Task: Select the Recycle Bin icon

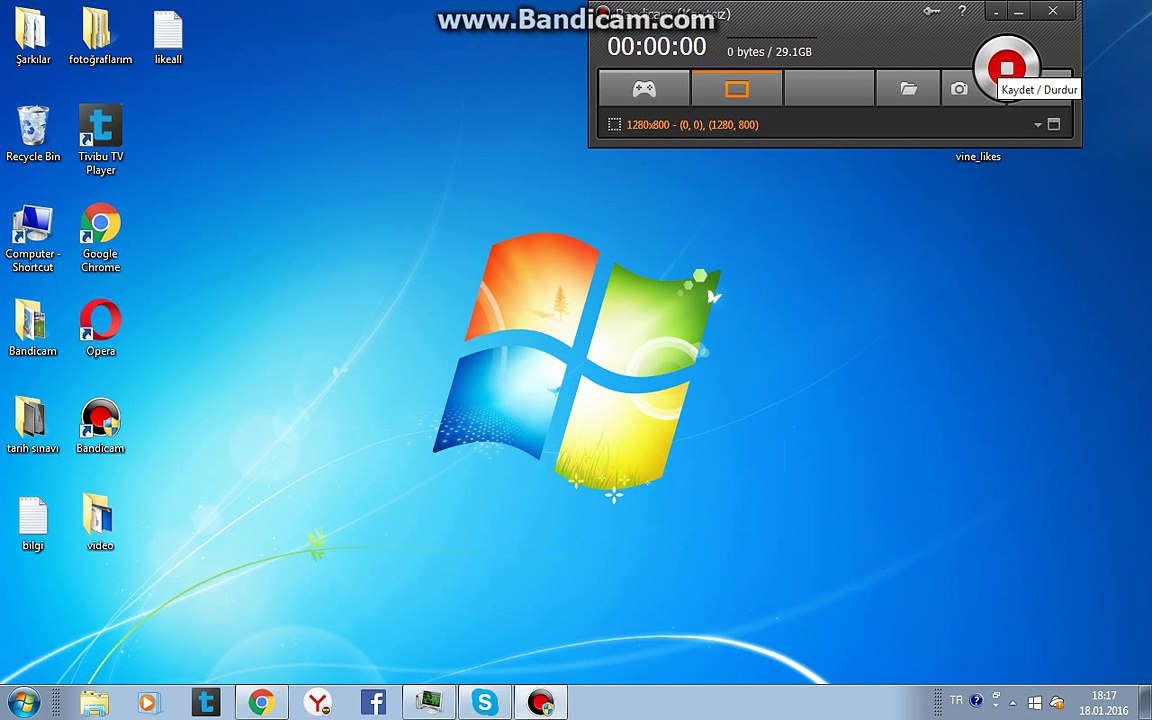Action: (33, 134)
